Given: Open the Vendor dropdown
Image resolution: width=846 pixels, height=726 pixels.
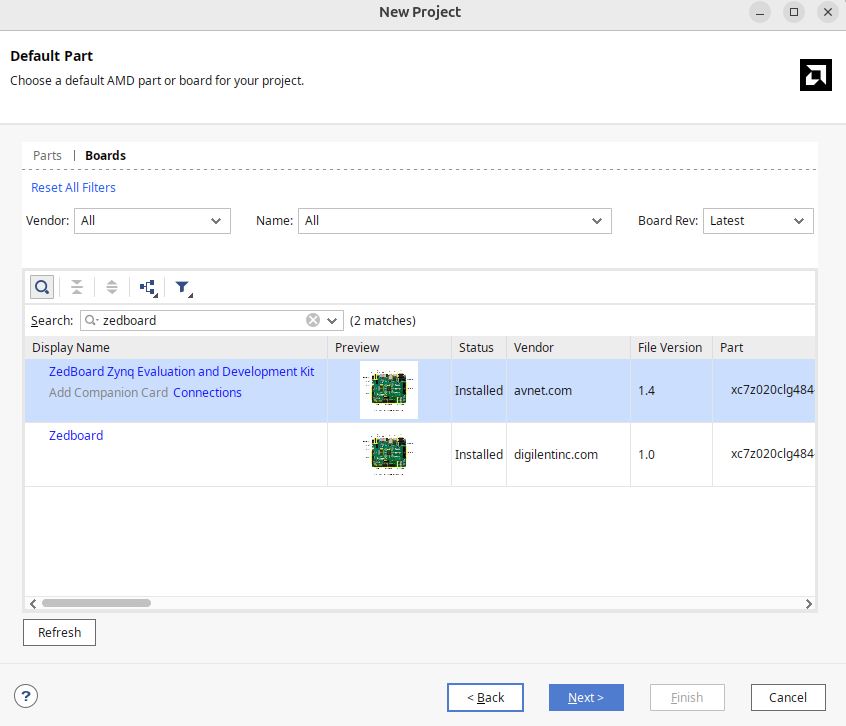Looking at the screenshot, I should coord(152,221).
